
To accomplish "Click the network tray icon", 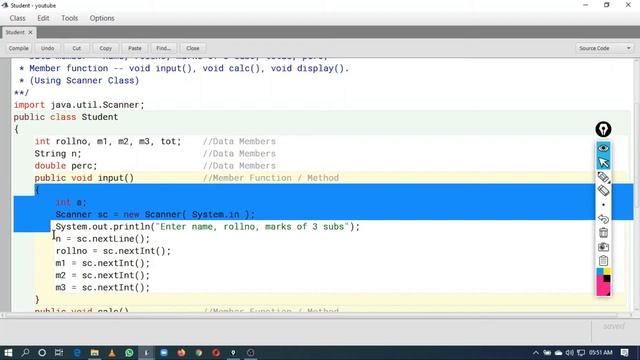I will [580, 352].
